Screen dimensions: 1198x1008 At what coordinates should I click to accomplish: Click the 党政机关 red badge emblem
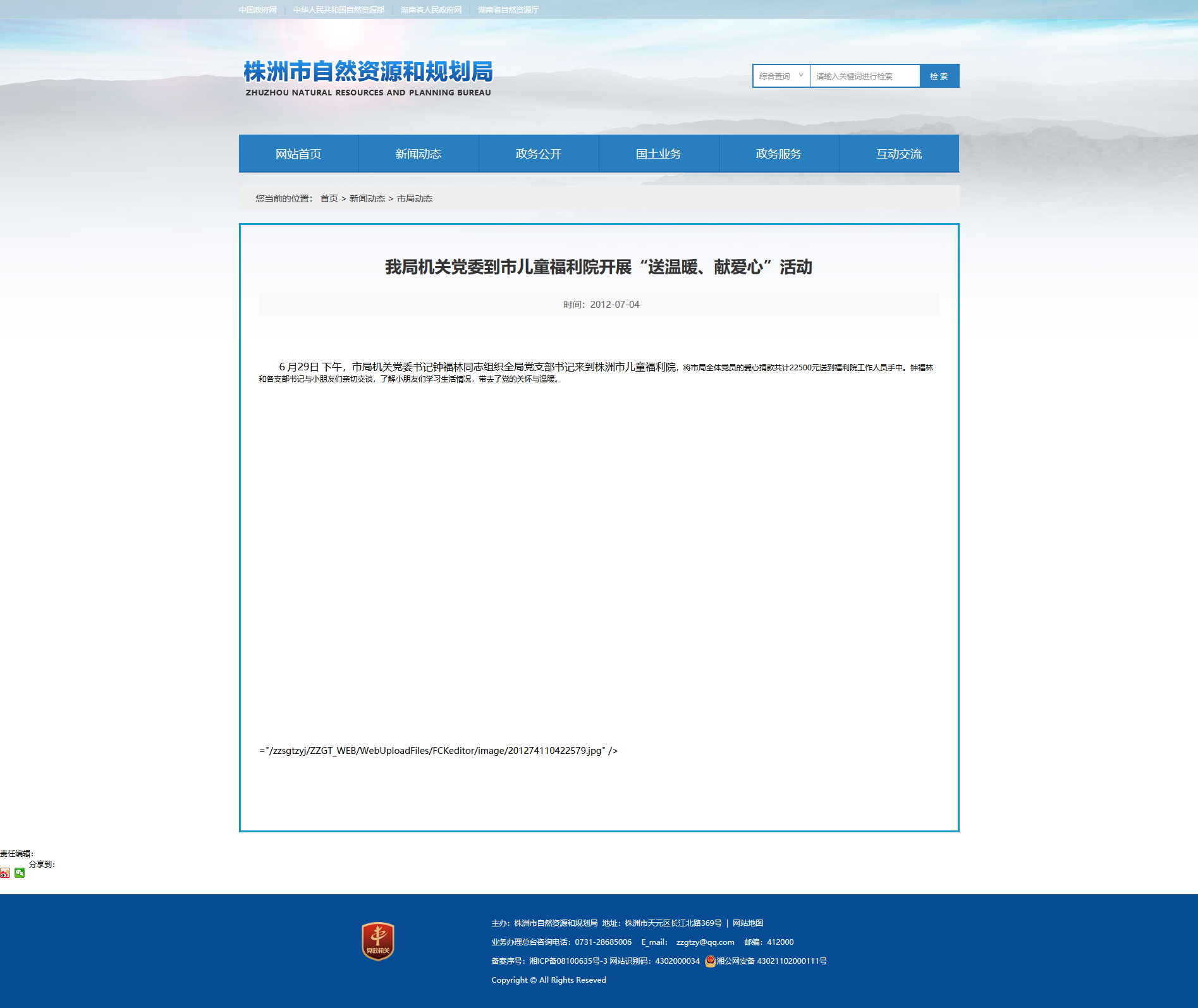[x=378, y=941]
